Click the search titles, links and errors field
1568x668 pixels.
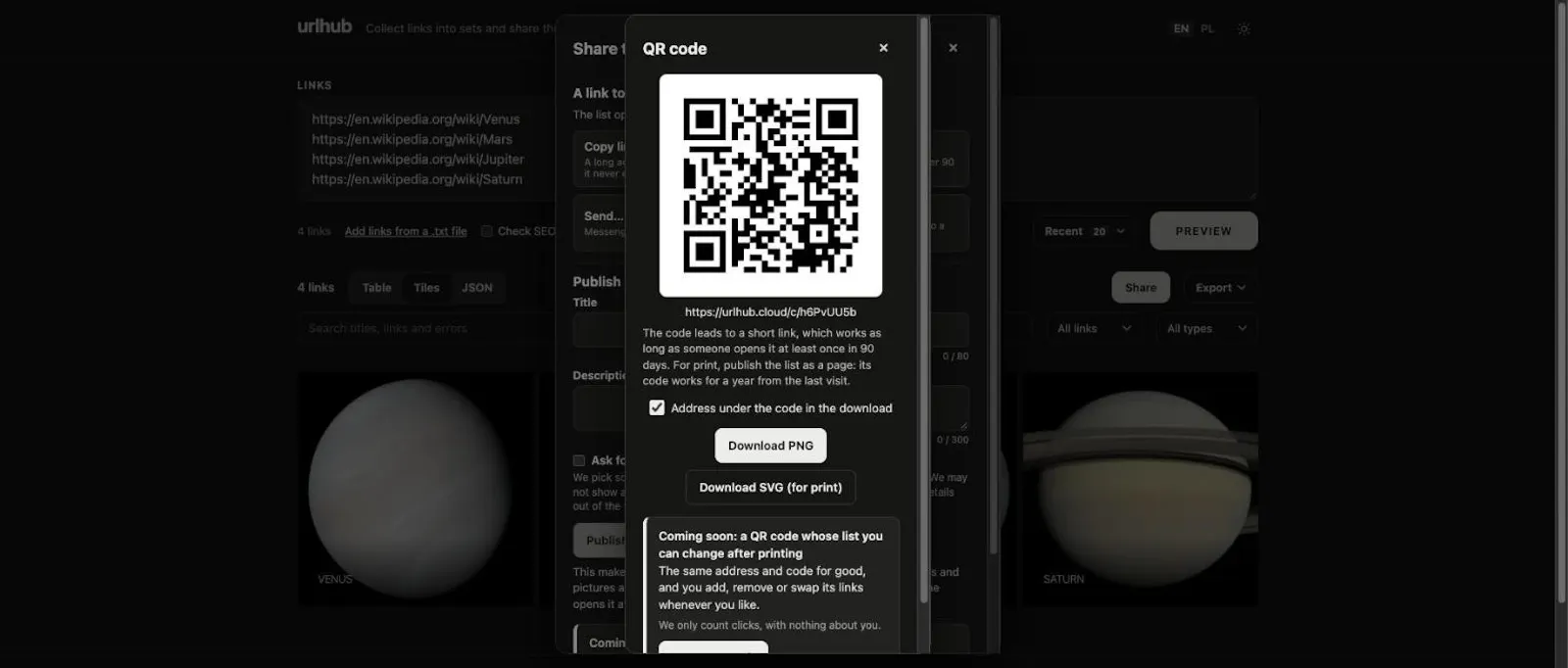(x=426, y=328)
